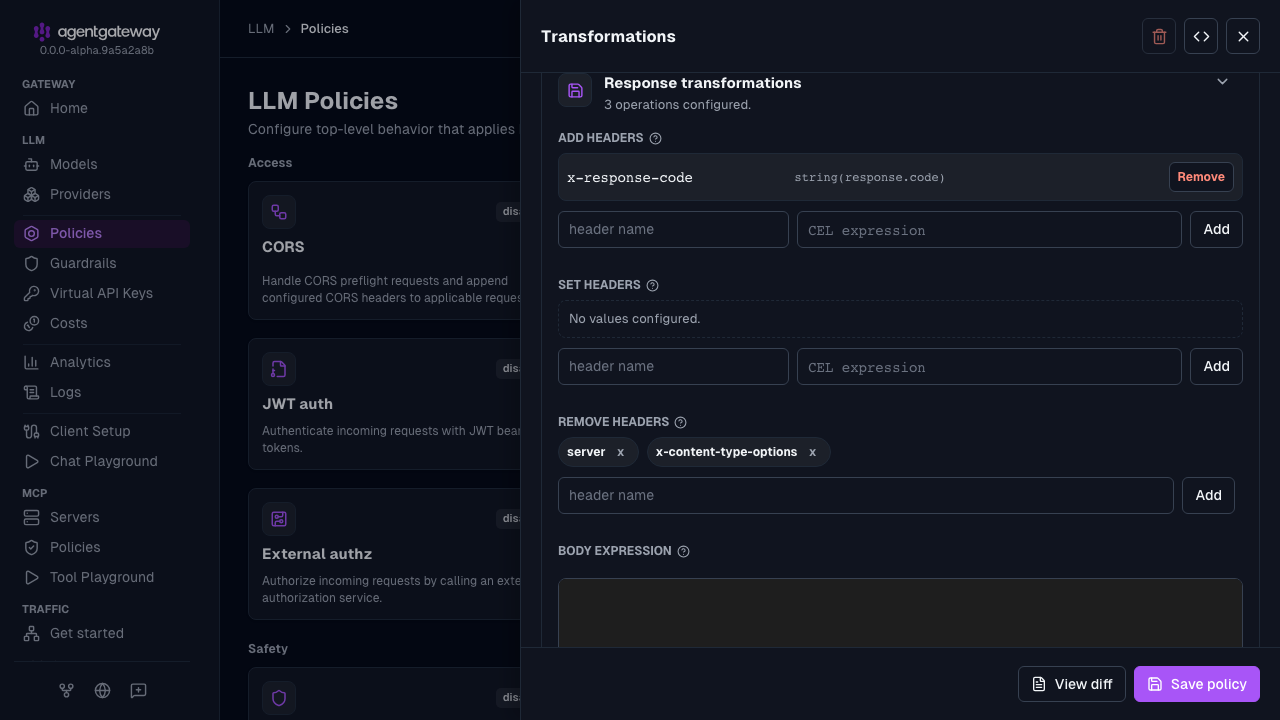The image size is (1280, 720).
Task: Click the External authz card icon
Action: coord(279,519)
